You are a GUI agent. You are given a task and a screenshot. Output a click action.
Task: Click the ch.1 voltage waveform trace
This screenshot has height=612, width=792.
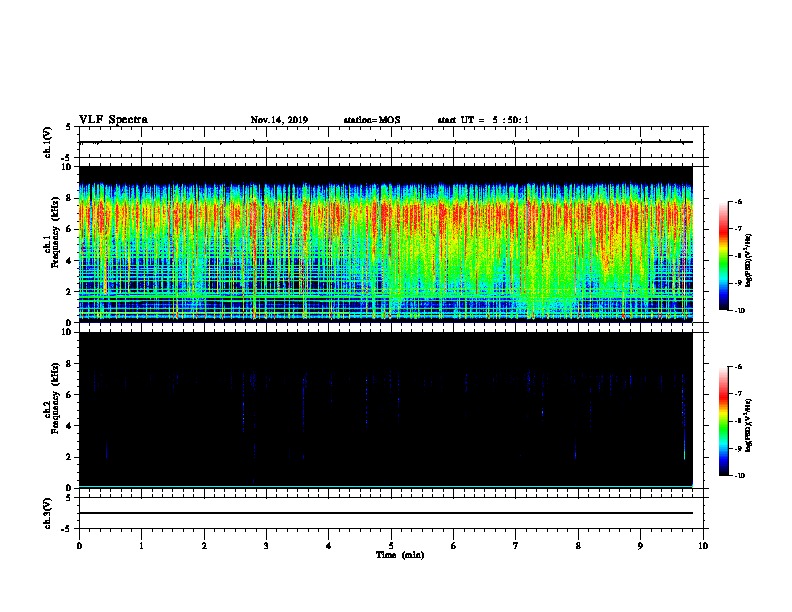(x=386, y=142)
